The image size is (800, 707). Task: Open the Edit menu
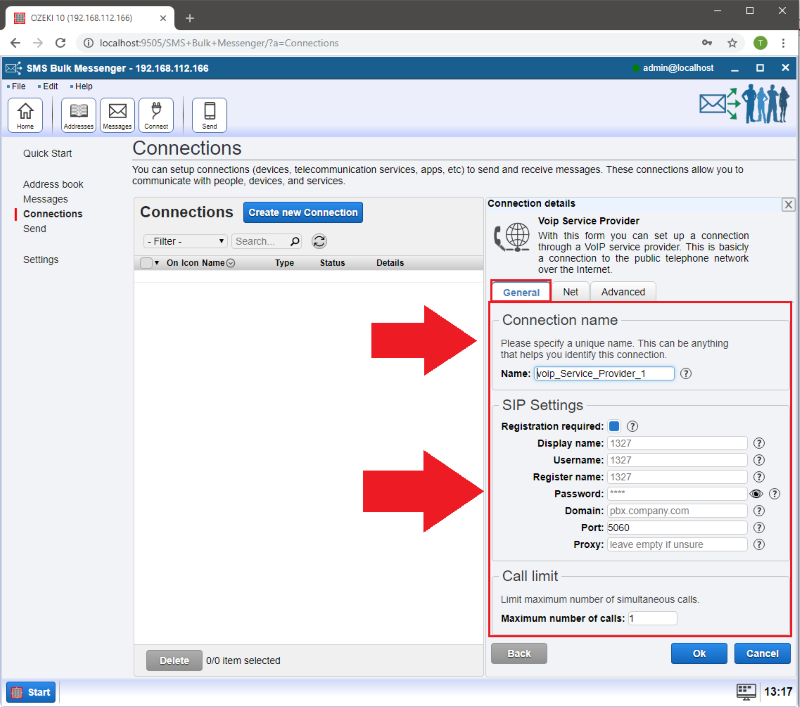(x=49, y=87)
